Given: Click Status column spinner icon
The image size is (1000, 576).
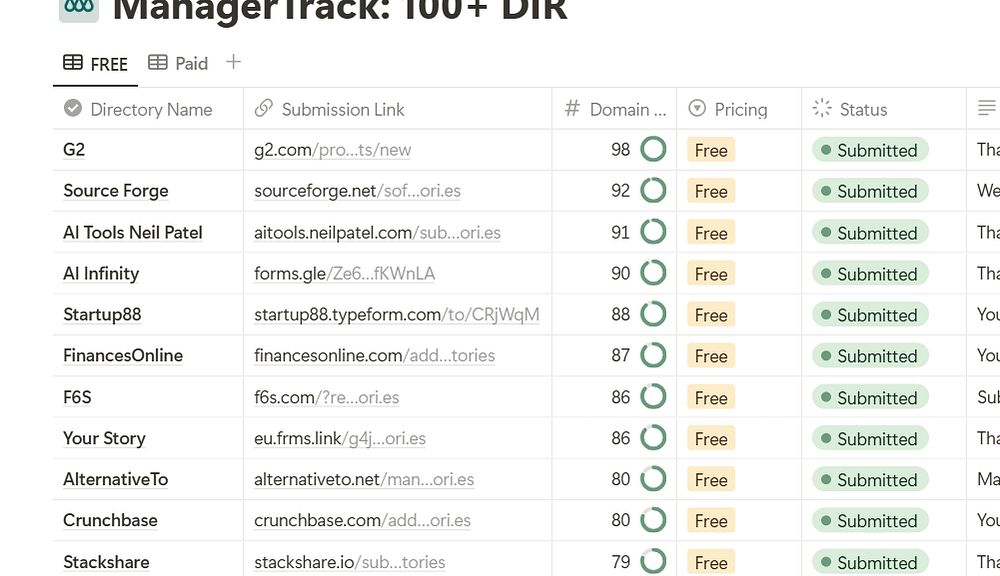Looking at the screenshot, I should point(823,109).
